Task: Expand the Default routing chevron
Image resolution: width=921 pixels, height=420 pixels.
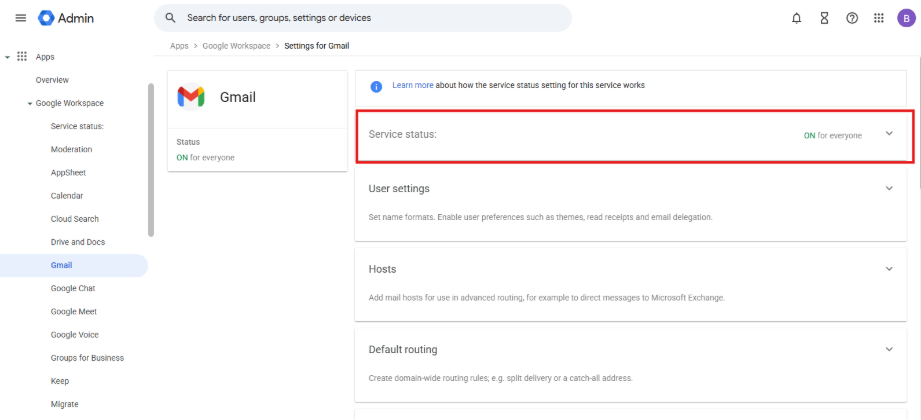Action: [889, 349]
